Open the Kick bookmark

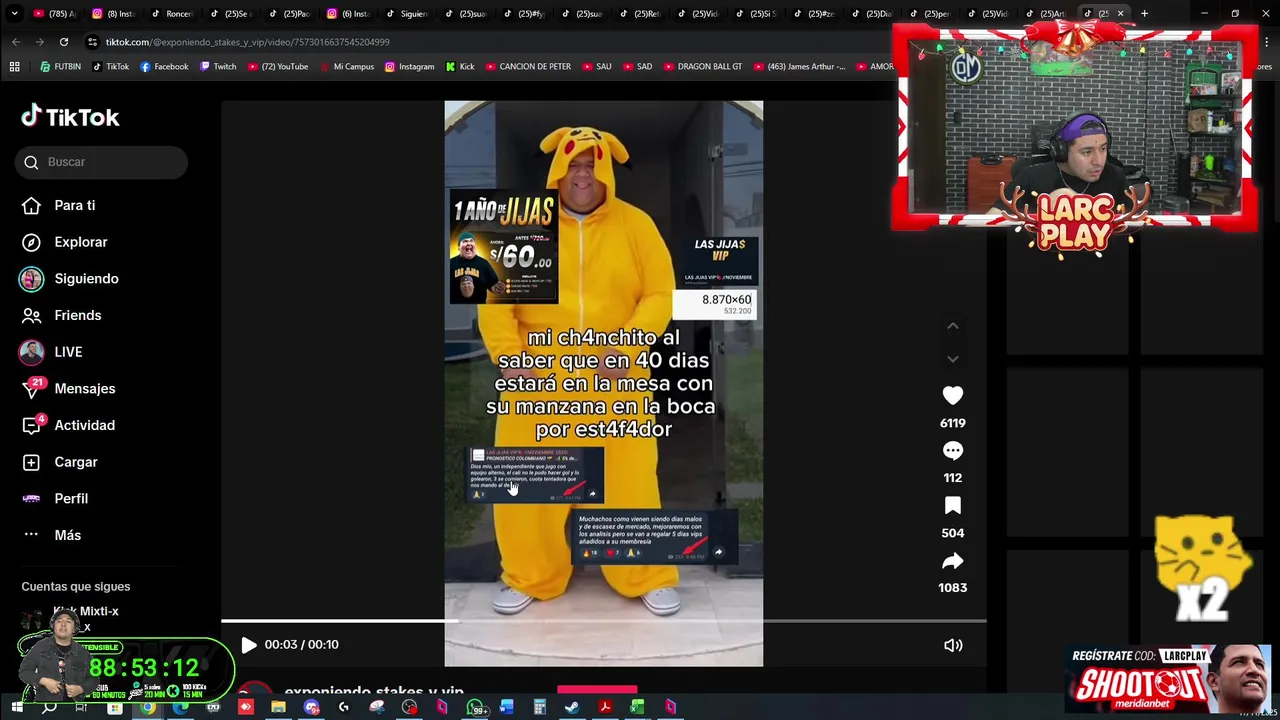(x=460, y=67)
